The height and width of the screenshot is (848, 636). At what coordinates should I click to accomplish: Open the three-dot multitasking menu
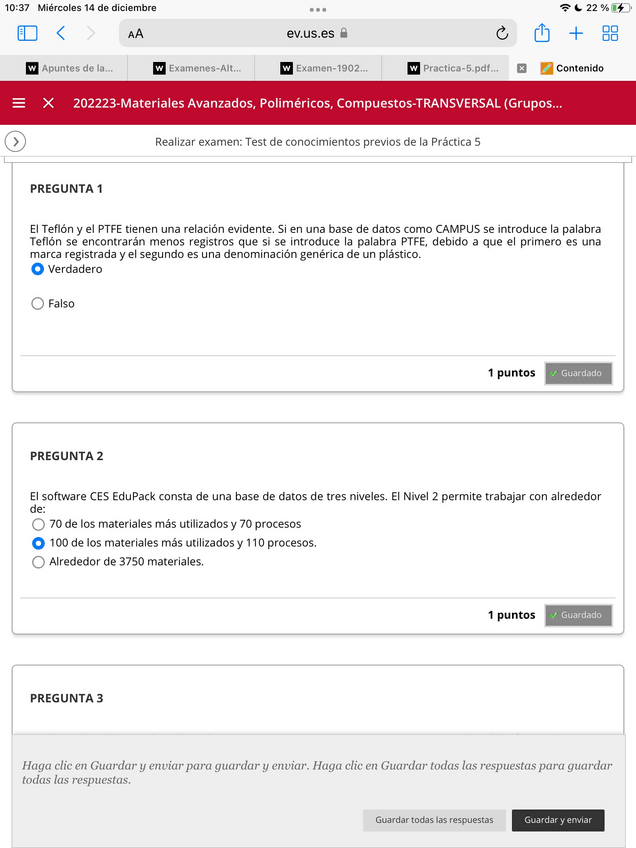tap(318, 10)
